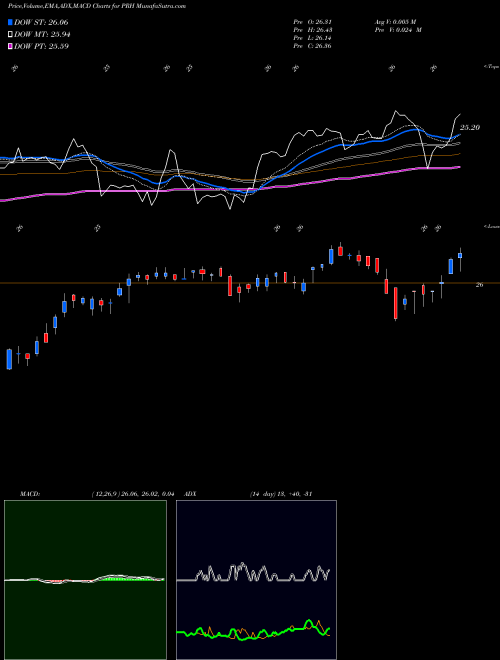Click the 'Pre C: 26.36' value

(313, 46)
